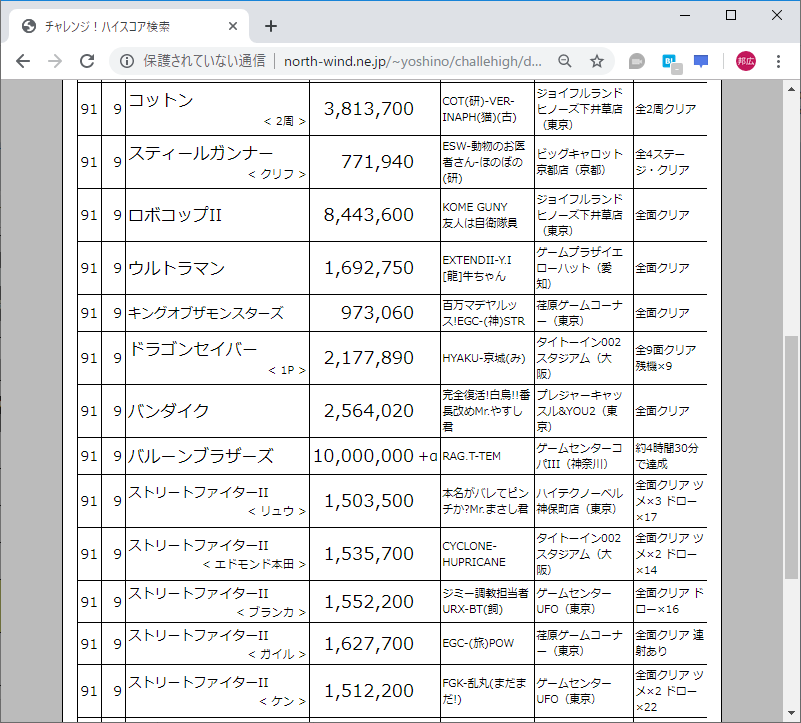Viewport: 801px width, 723px height.
Task: Click player name EGC-(旅)POW
Action: (478, 644)
